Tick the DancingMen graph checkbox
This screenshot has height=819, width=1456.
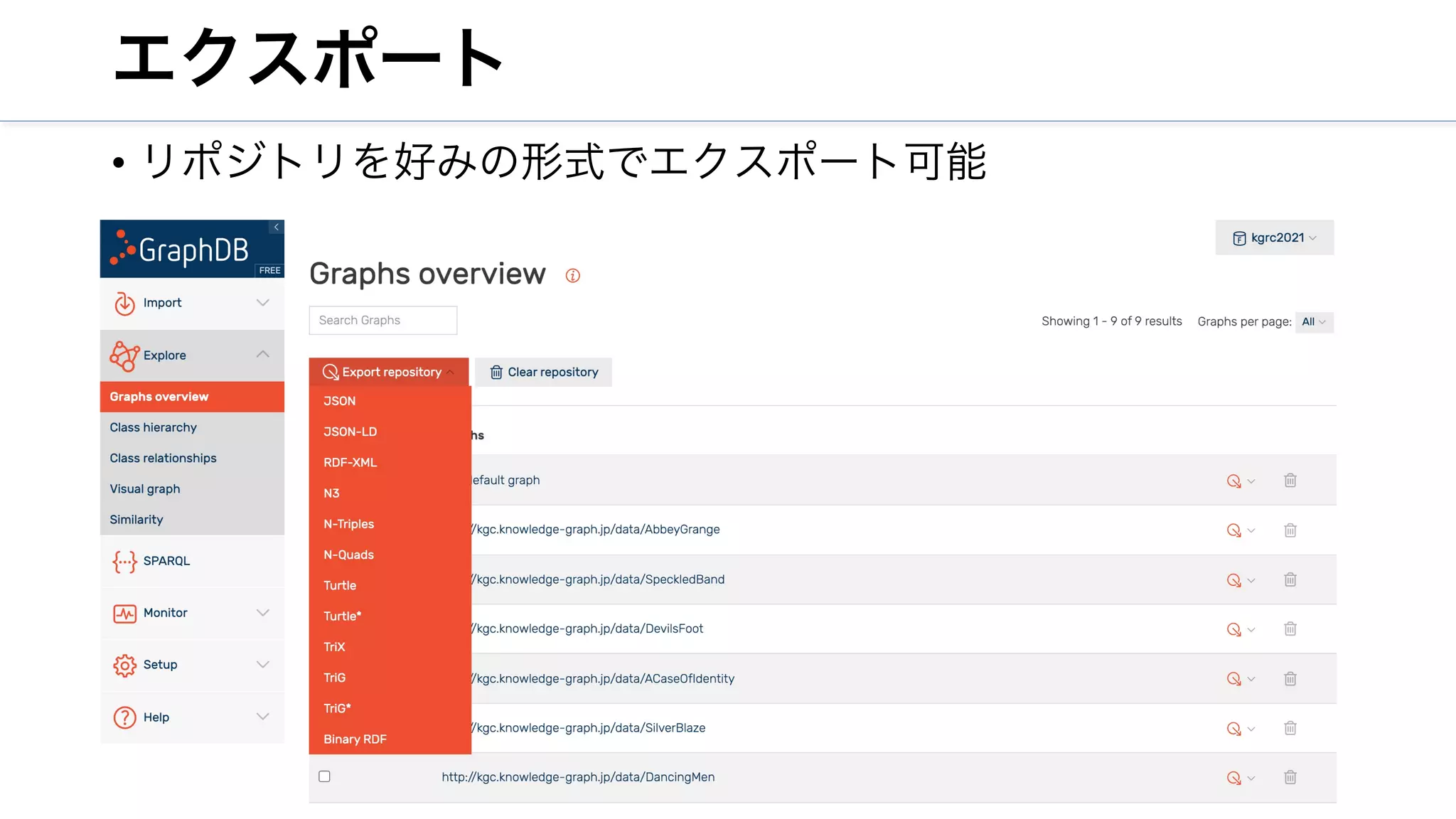click(324, 776)
